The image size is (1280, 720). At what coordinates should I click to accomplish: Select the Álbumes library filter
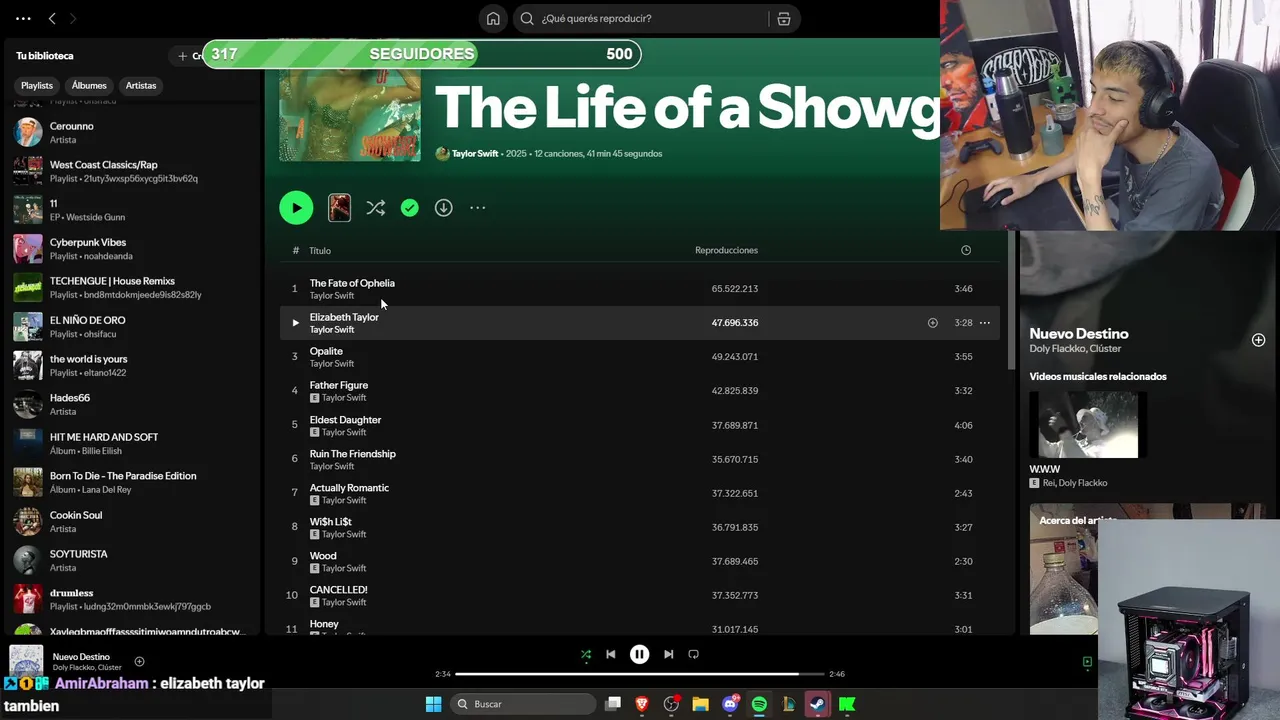click(x=89, y=85)
